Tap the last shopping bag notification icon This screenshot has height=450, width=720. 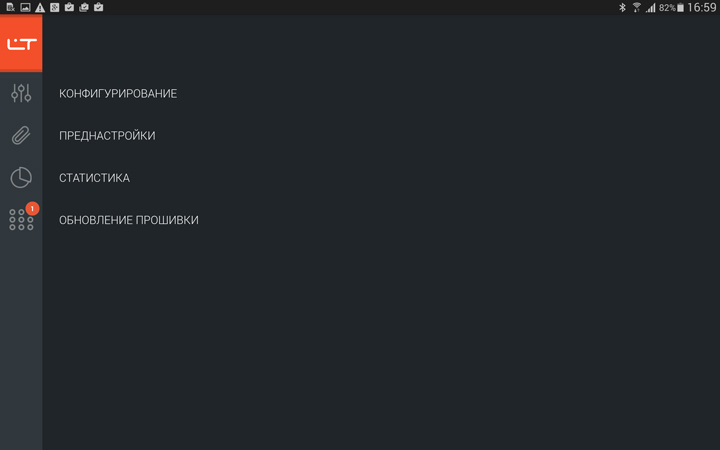(x=98, y=7)
